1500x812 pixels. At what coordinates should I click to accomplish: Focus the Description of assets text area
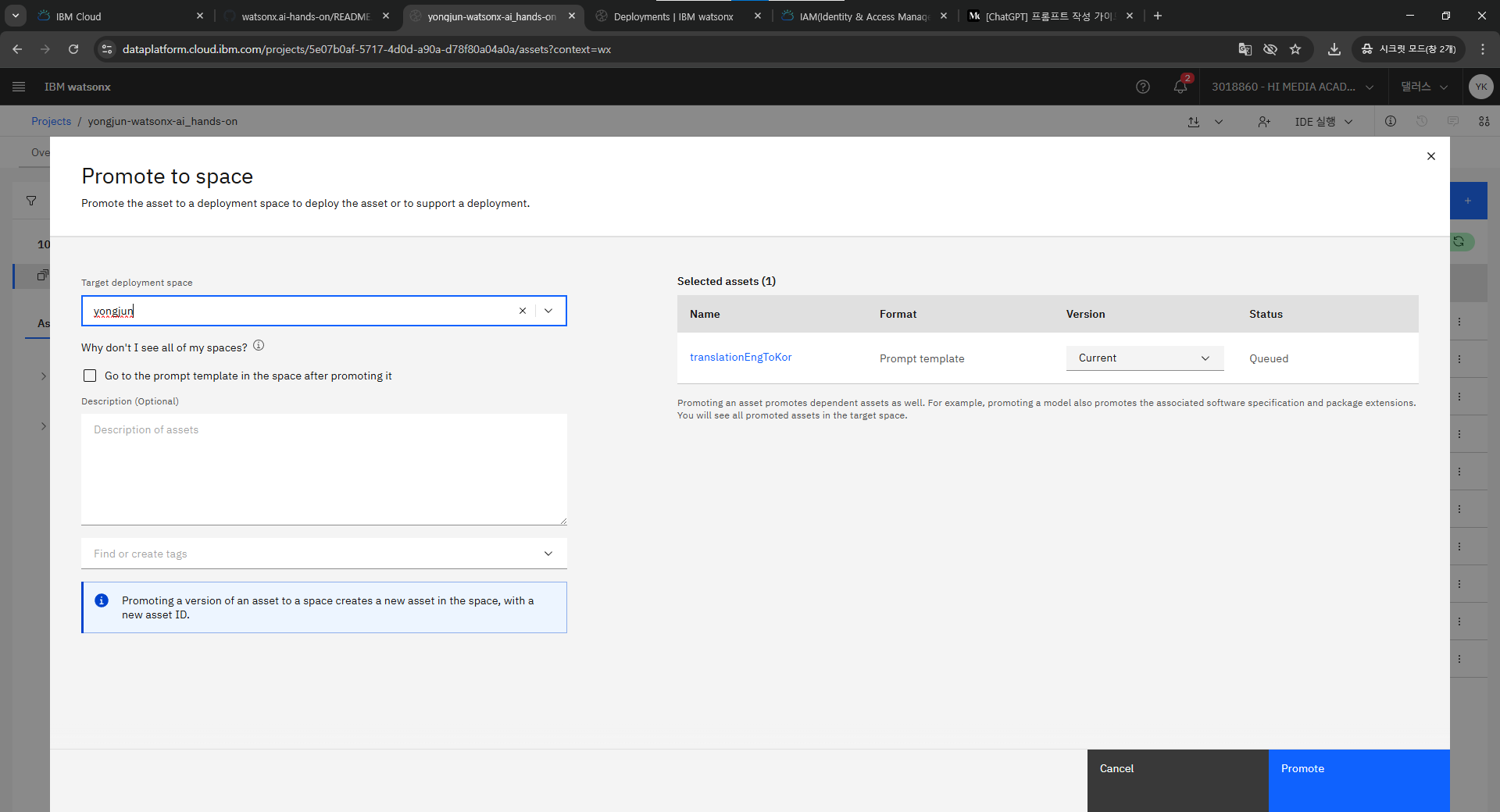pyautogui.click(x=324, y=469)
